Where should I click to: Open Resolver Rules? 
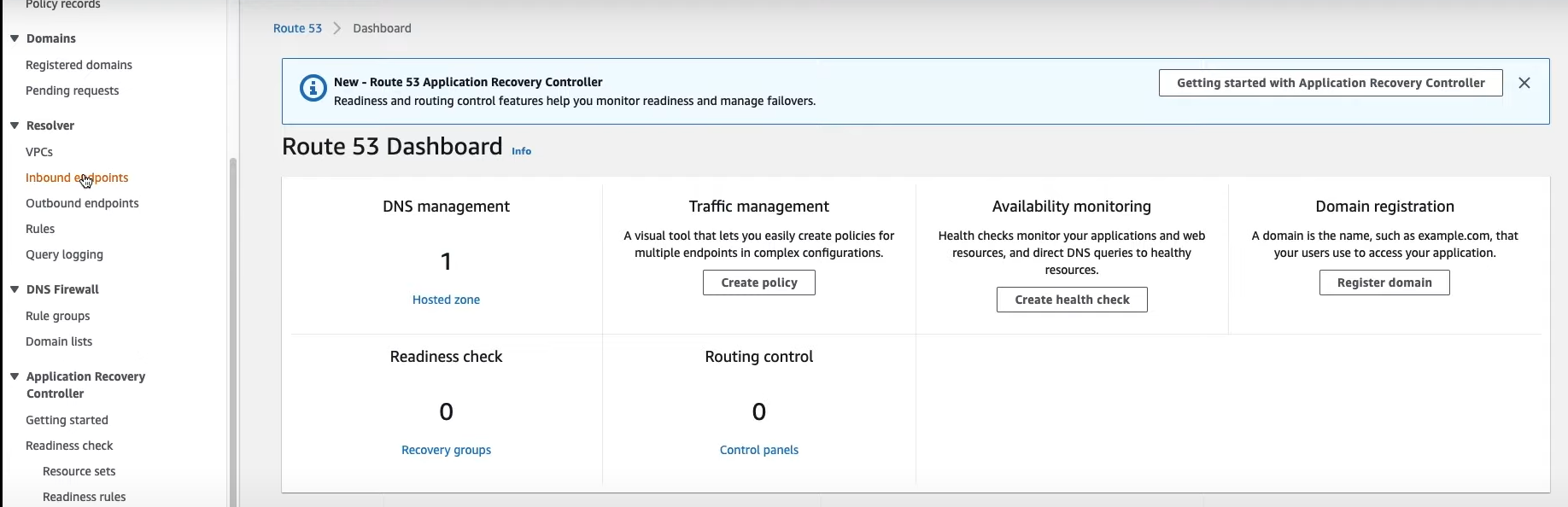pos(40,229)
